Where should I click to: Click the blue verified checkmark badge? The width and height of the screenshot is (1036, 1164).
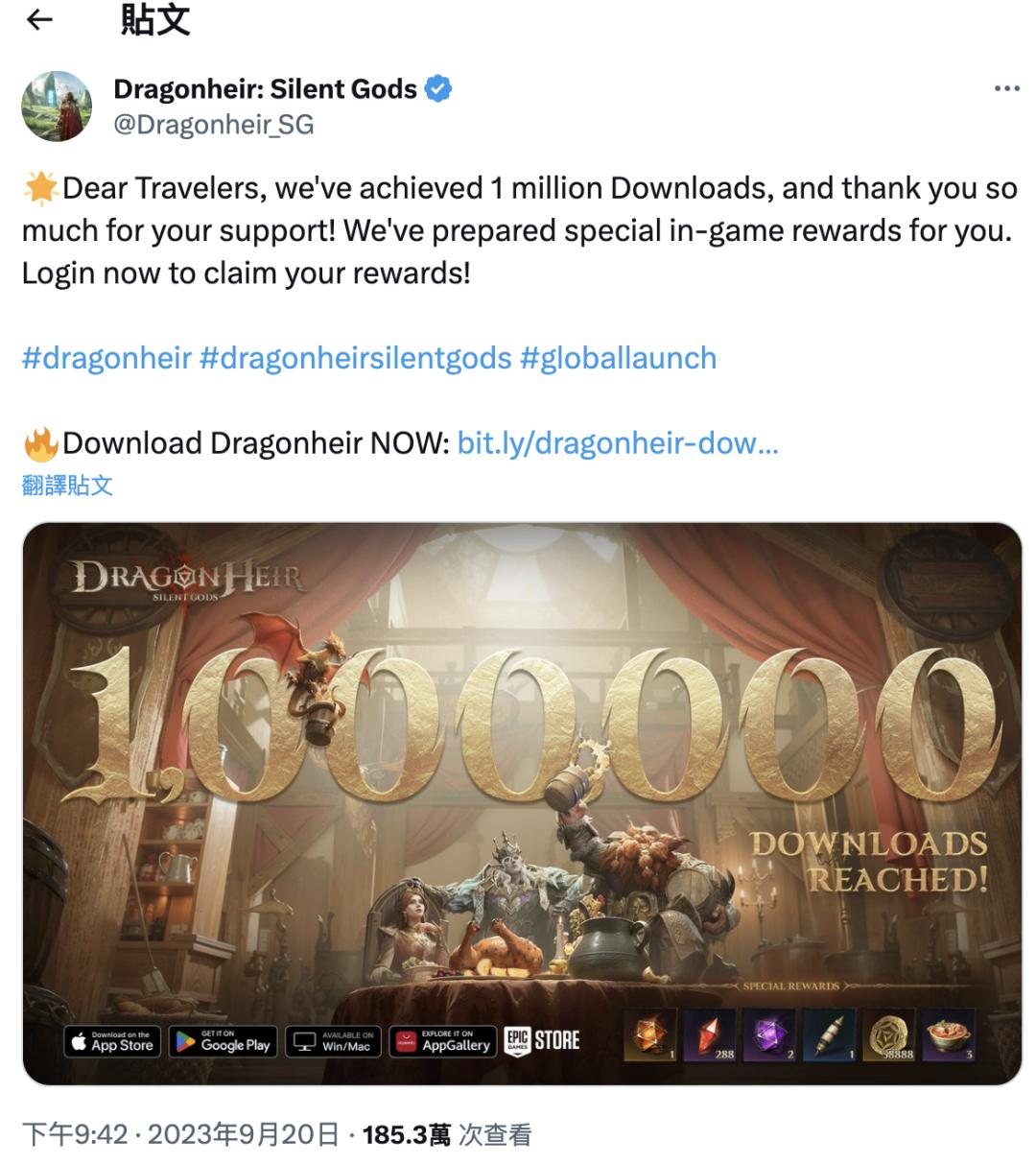pos(438,89)
